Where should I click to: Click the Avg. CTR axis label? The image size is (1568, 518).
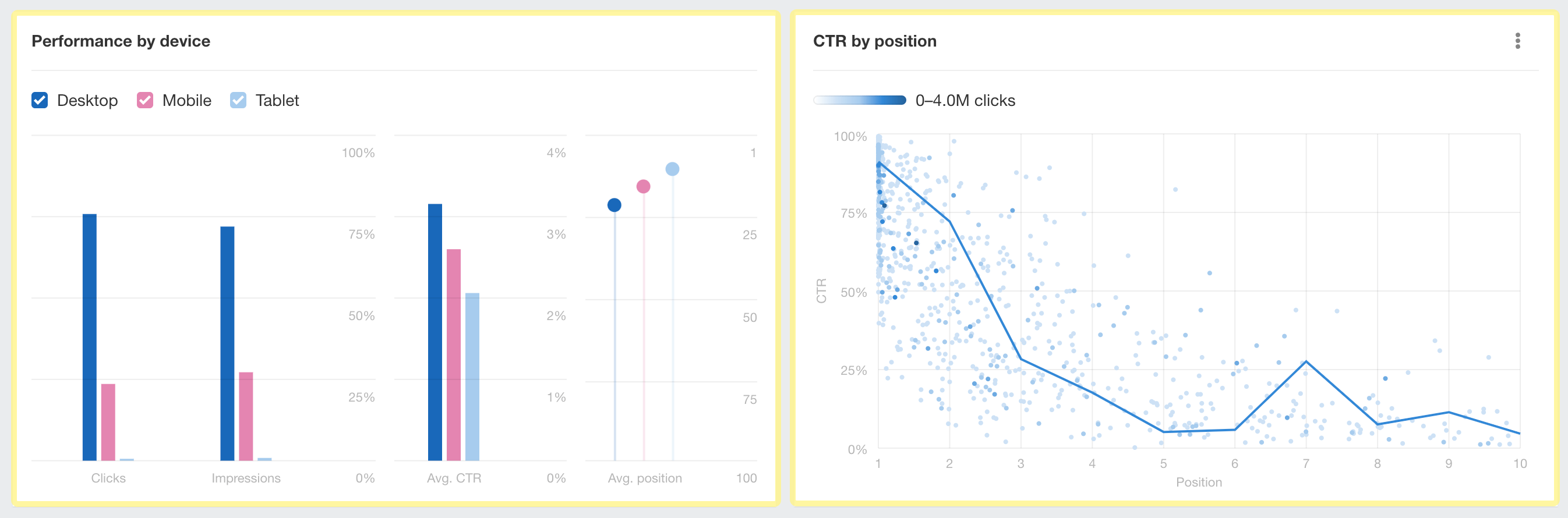coord(454,478)
